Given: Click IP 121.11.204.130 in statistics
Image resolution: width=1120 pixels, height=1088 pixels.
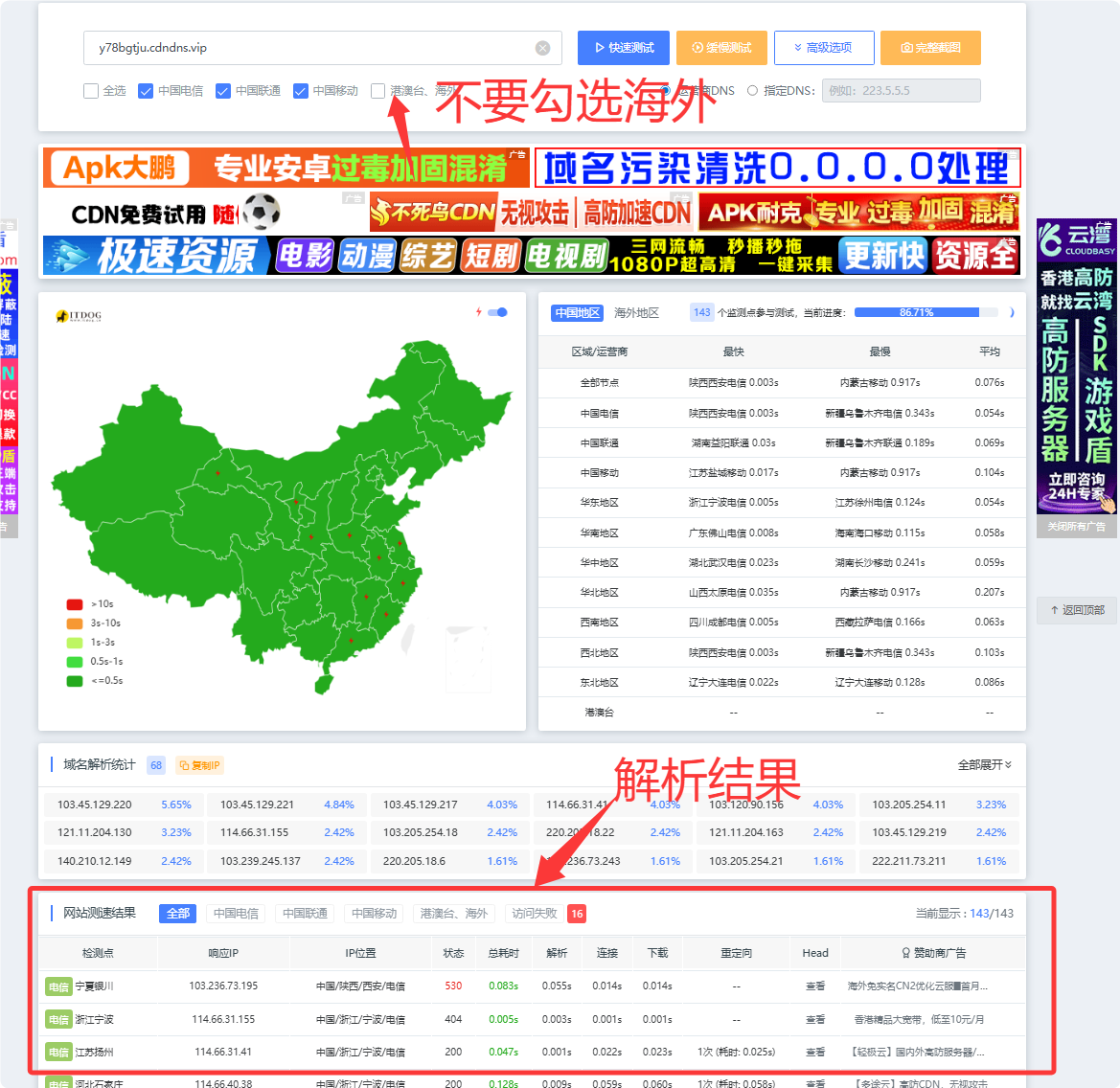Looking at the screenshot, I should [x=94, y=832].
